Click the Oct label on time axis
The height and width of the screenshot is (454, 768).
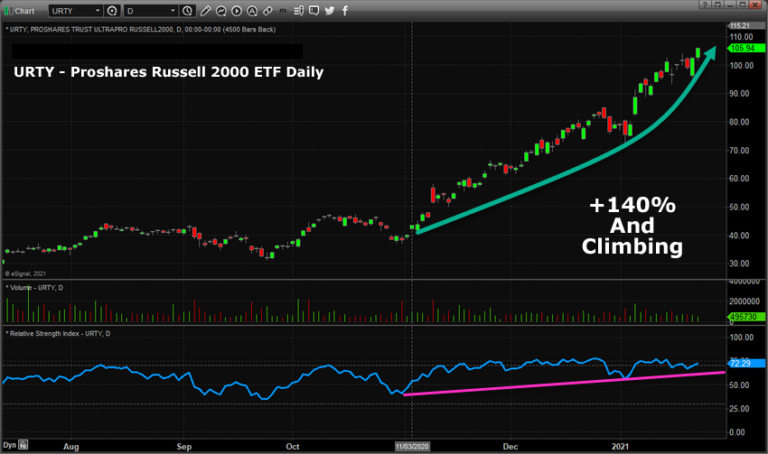[292, 446]
